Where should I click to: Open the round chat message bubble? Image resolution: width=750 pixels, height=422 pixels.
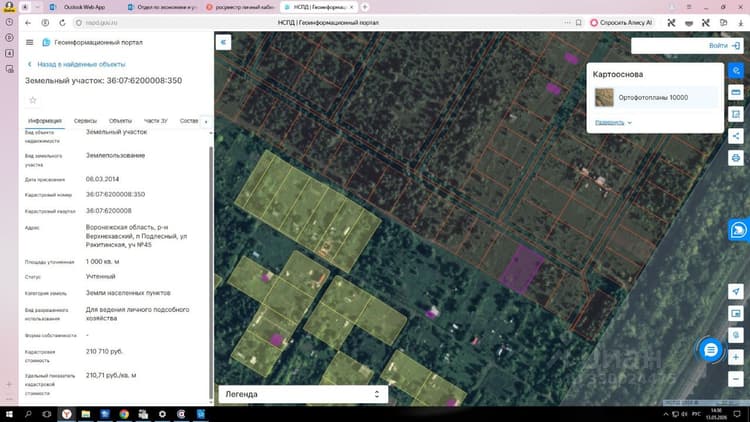pyautogui.click(x=711, y=350)
